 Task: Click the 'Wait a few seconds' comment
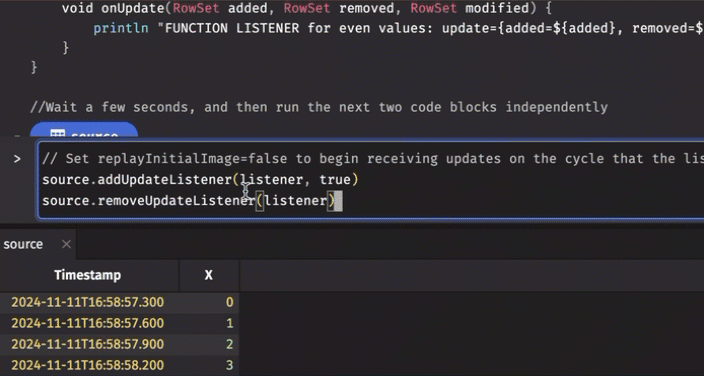(319, 107)
